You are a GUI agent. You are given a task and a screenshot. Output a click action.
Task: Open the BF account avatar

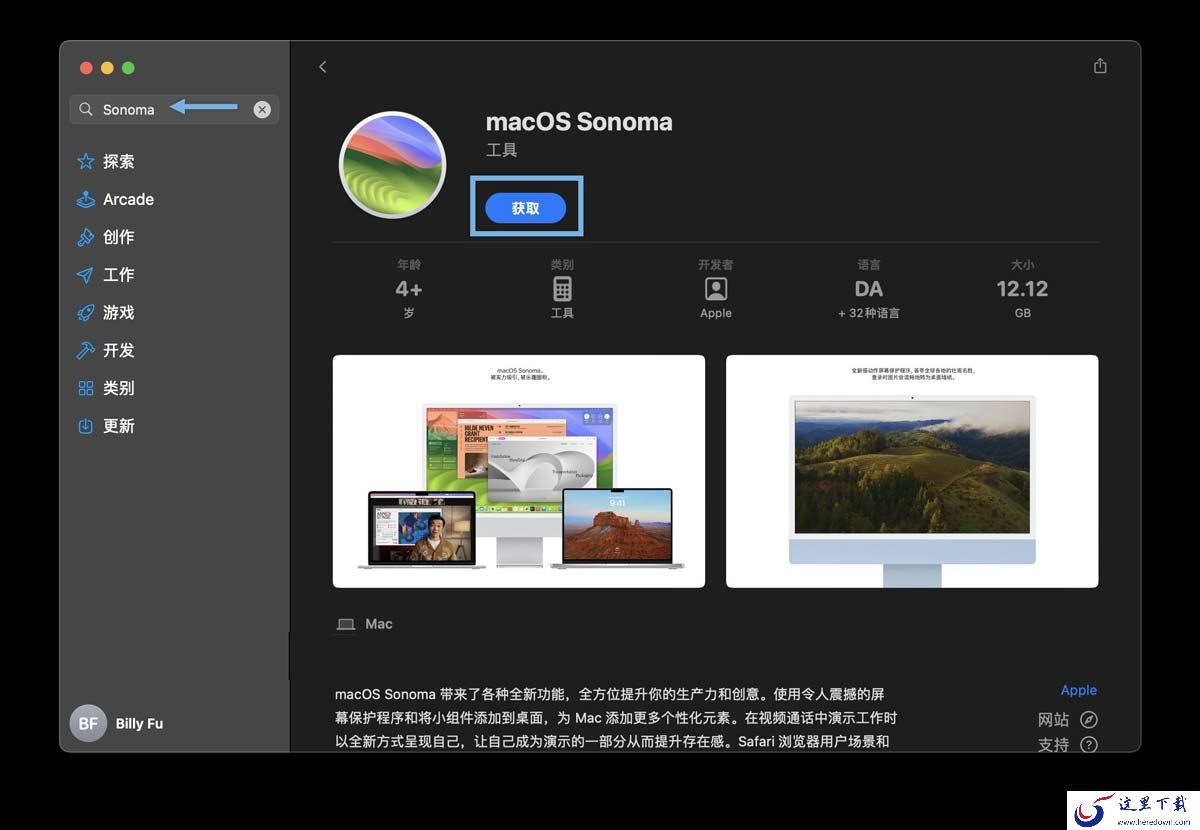click(88, 723)
